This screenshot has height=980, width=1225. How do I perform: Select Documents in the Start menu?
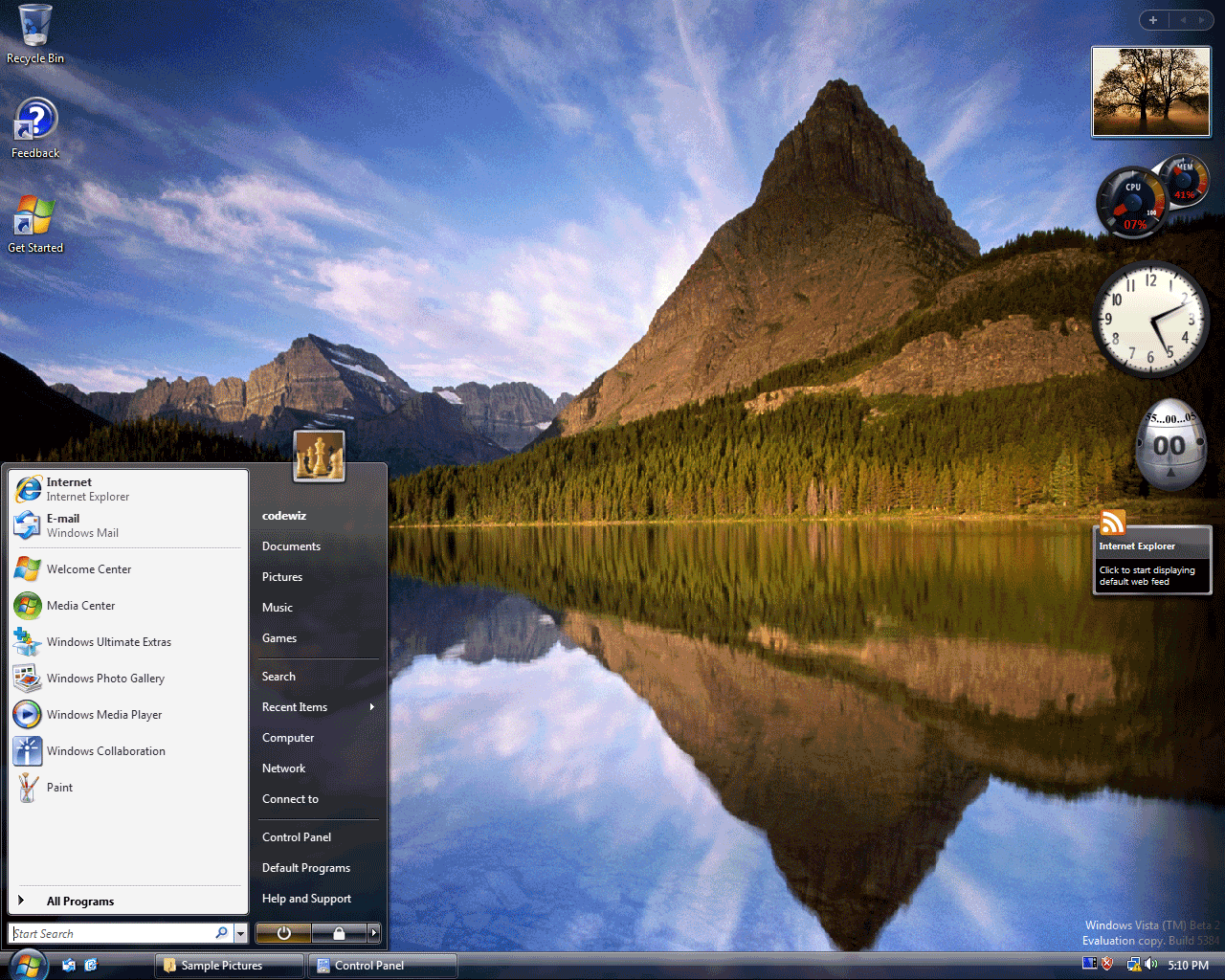[291, 546]
